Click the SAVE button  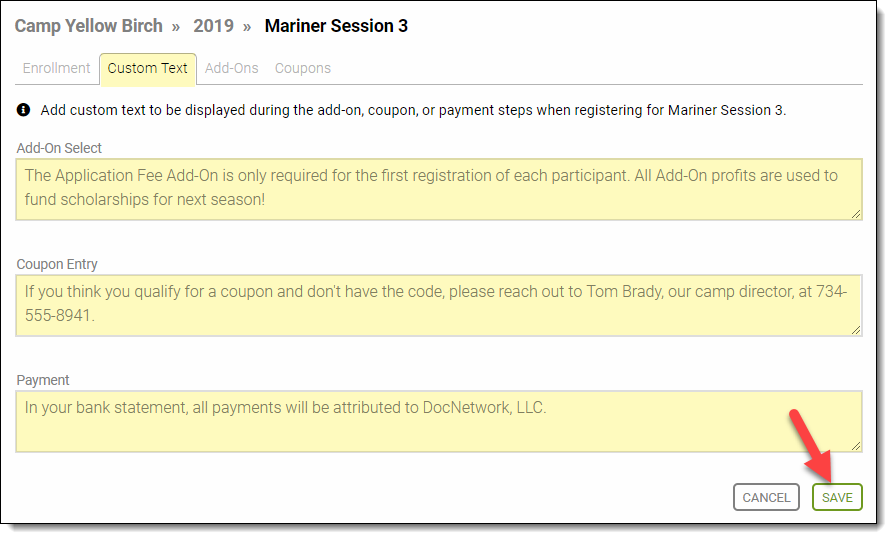(x=837, y=497)
